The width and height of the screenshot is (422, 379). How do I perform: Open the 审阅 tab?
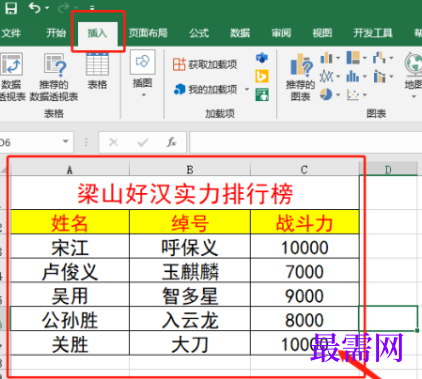281,33
